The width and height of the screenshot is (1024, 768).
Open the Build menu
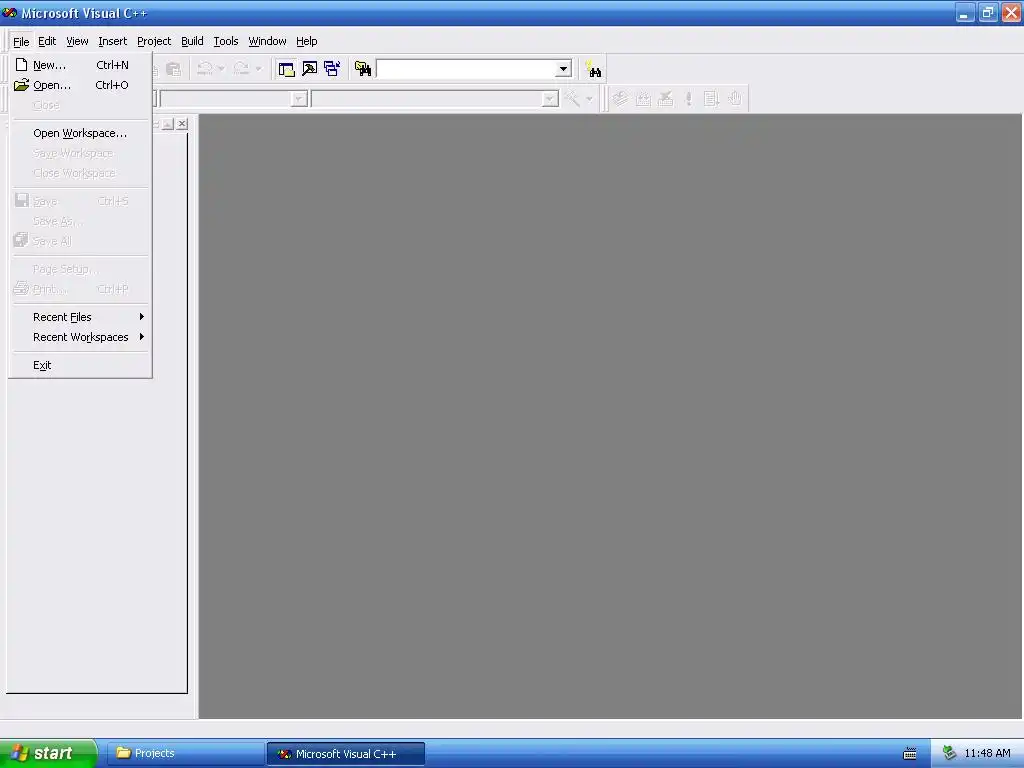192,41
